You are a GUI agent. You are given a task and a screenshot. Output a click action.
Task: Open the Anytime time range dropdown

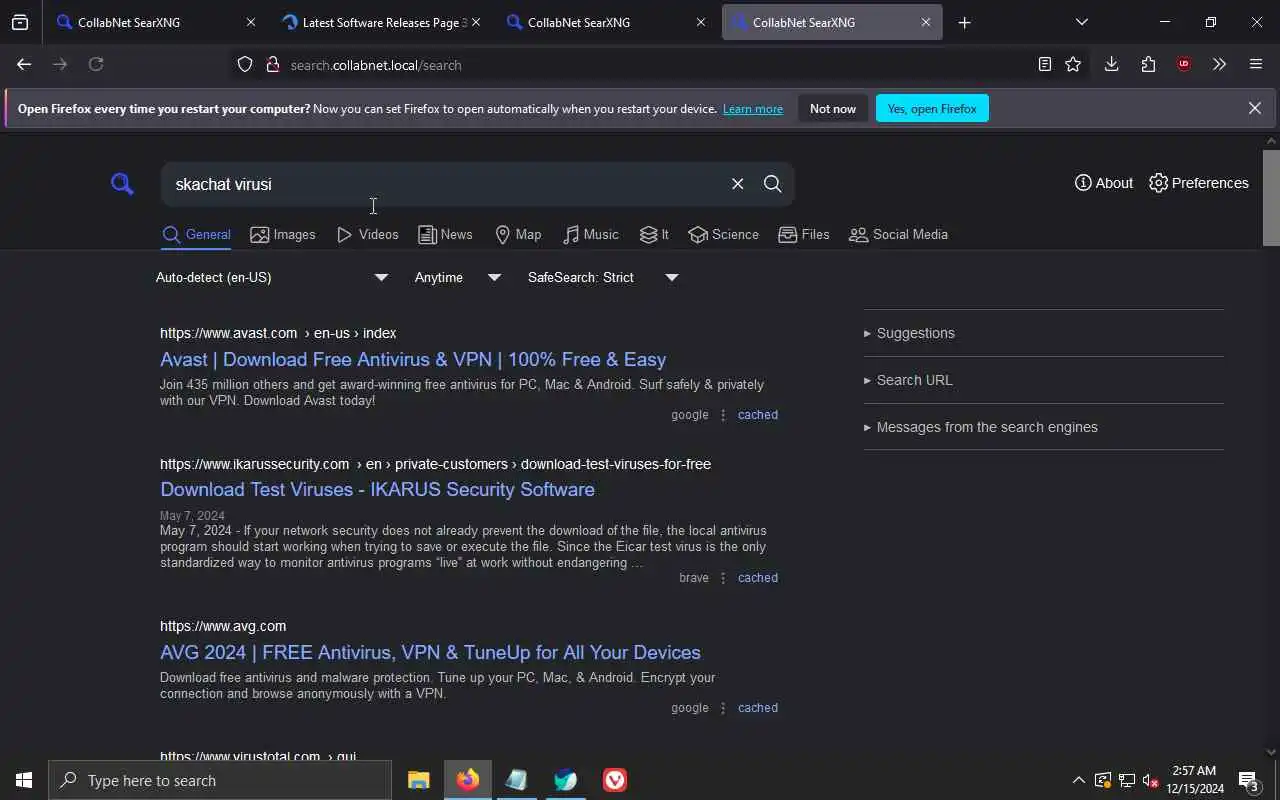coord(457,277)
